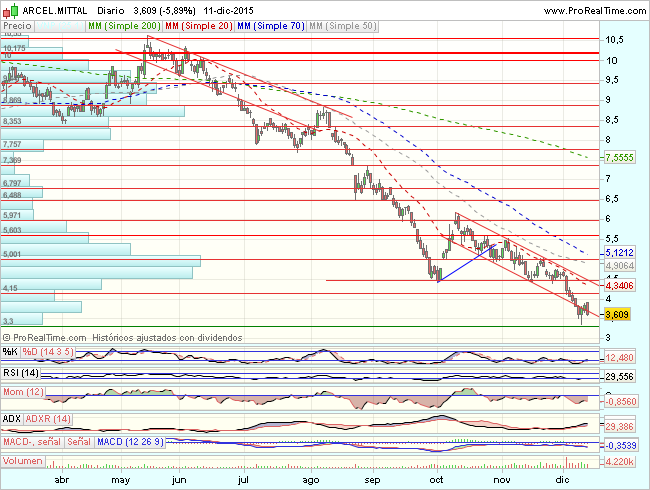Click the Señal label in MACD panel
This screenshot has width=650, height=490.
pyautogui.click(x=79, y=442)
